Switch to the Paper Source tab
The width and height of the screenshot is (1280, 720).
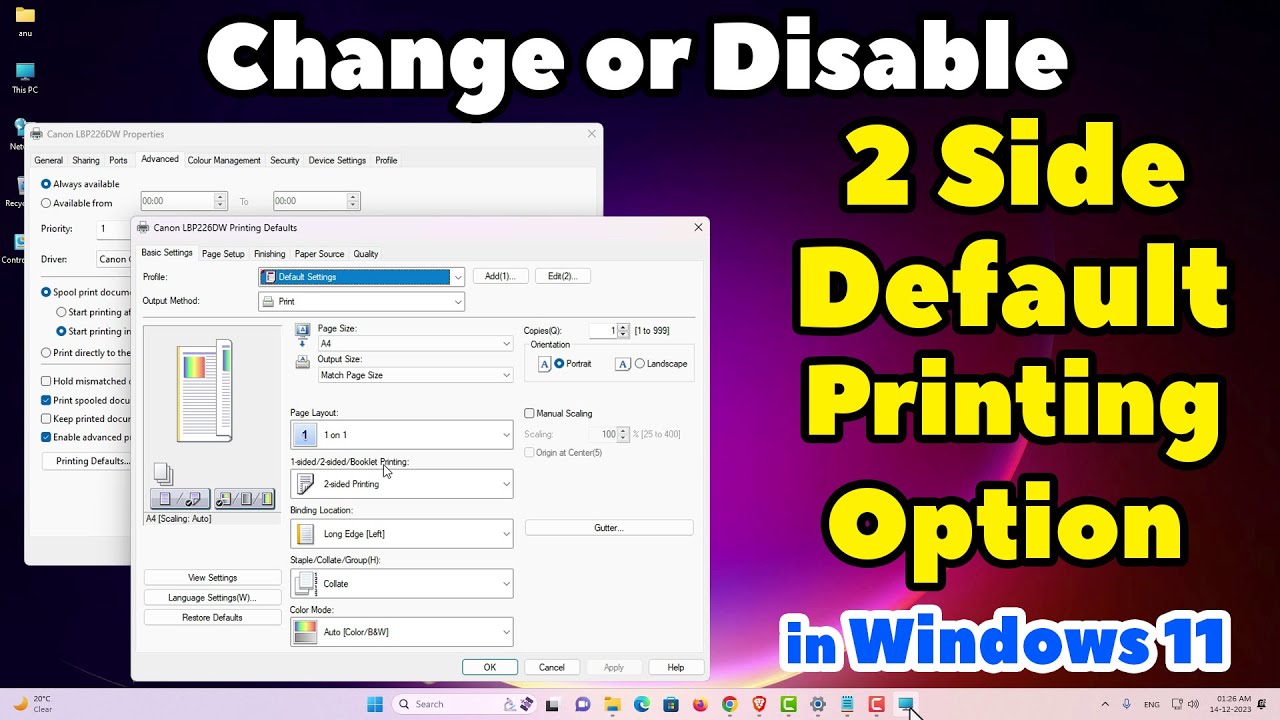319,254
